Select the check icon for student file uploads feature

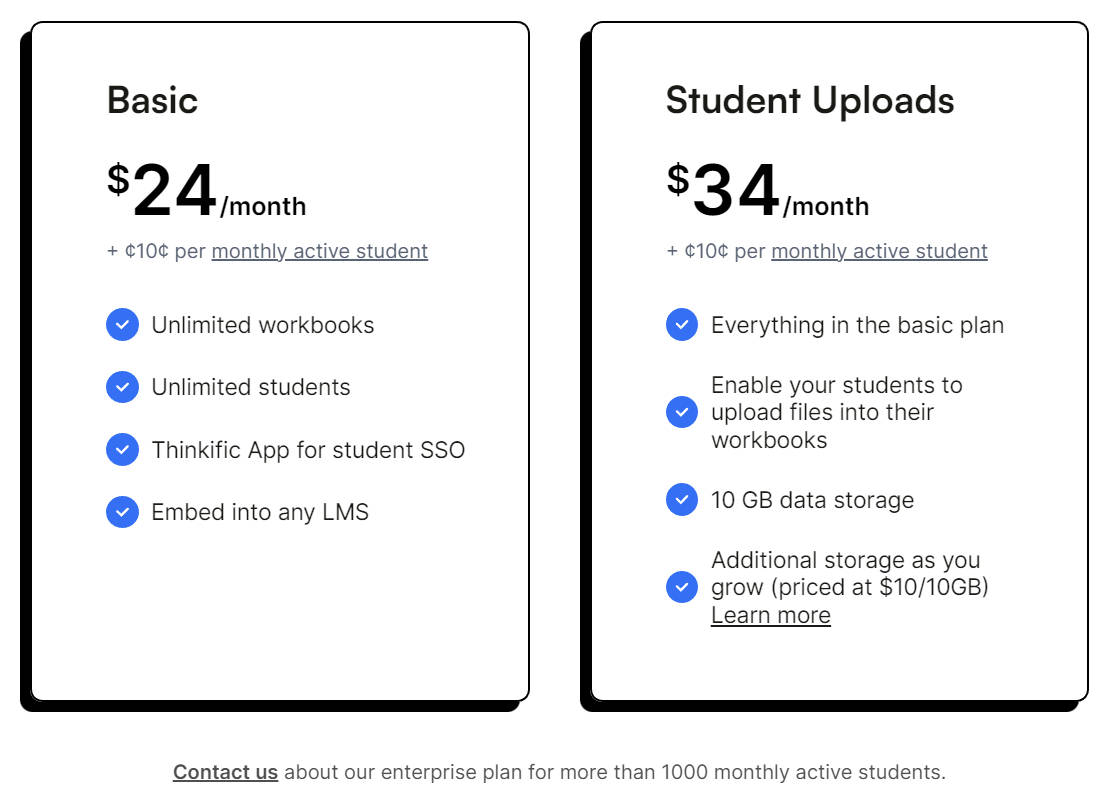tap(682, 412)
